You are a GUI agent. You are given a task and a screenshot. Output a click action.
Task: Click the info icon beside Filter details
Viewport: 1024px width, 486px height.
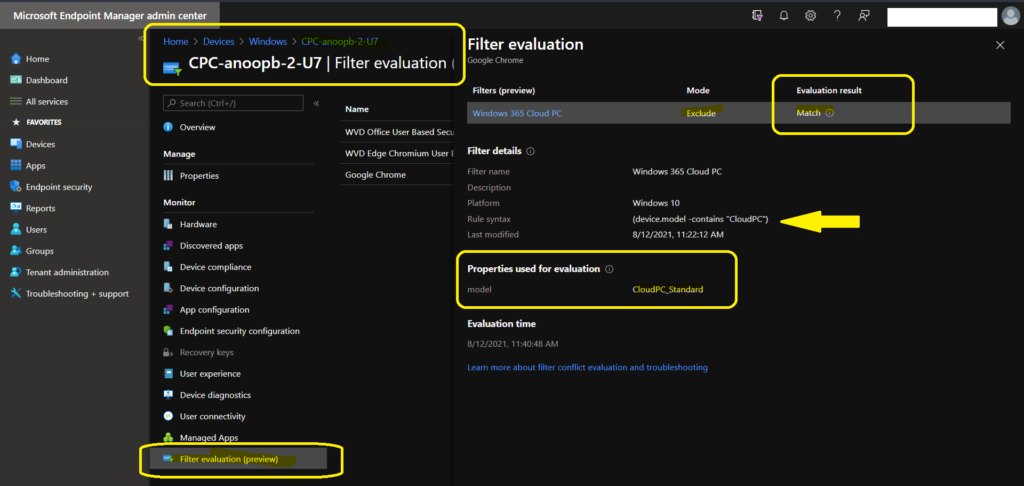click(530, 151)
